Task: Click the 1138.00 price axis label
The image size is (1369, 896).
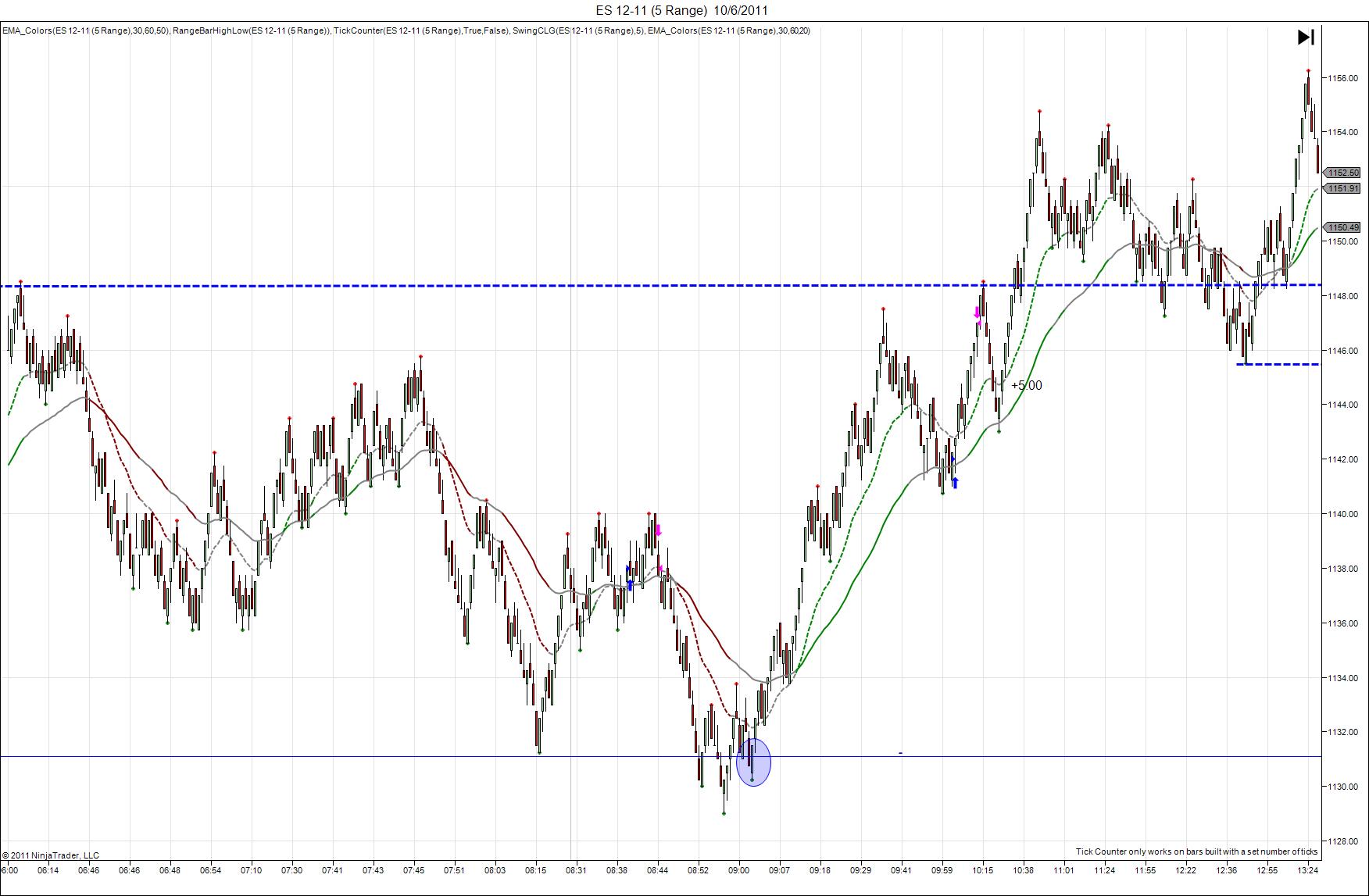Action: point(1343,569)
